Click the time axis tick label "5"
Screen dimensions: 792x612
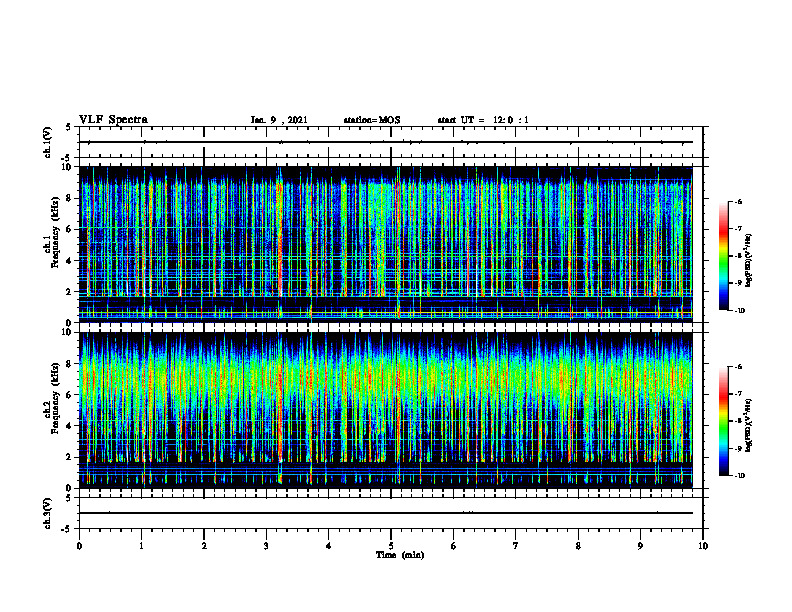point(391,546)
